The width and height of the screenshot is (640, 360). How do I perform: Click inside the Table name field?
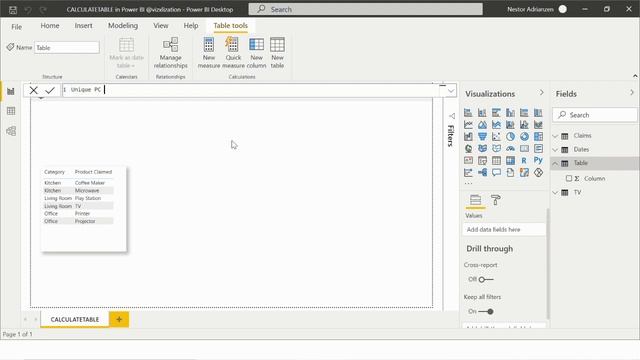tap(67, 48)
